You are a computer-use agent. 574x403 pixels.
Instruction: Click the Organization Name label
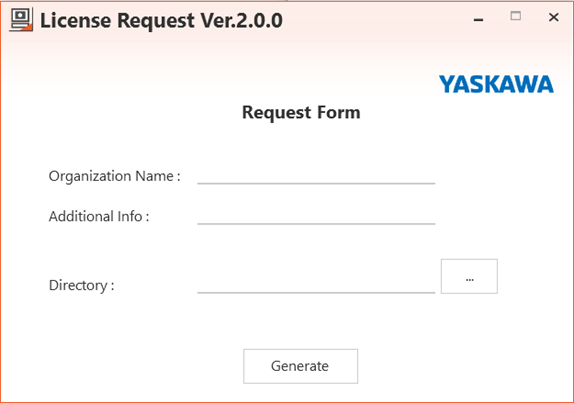(115, 176)
